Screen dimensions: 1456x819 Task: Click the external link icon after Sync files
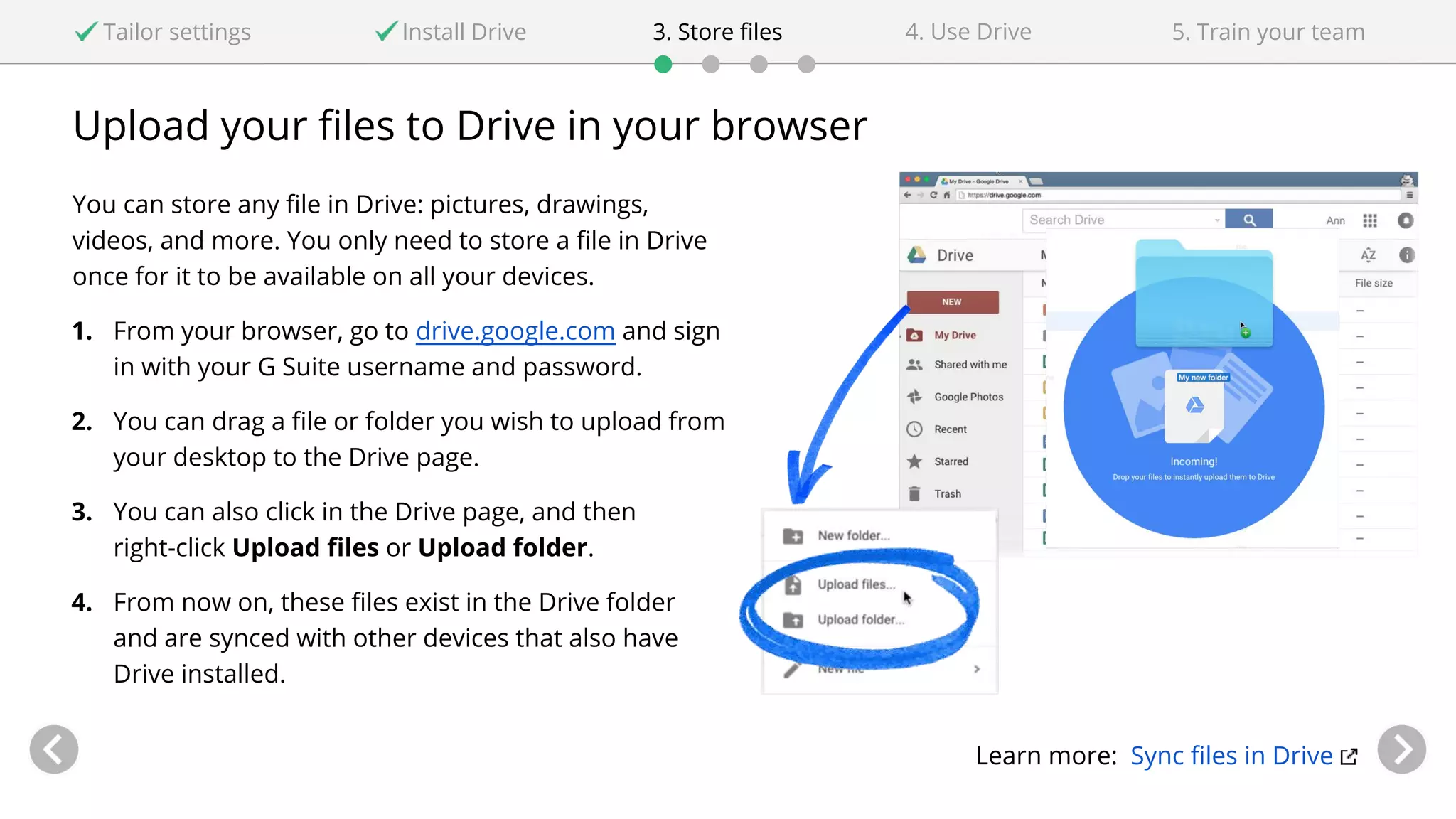tap(1349, 756)
